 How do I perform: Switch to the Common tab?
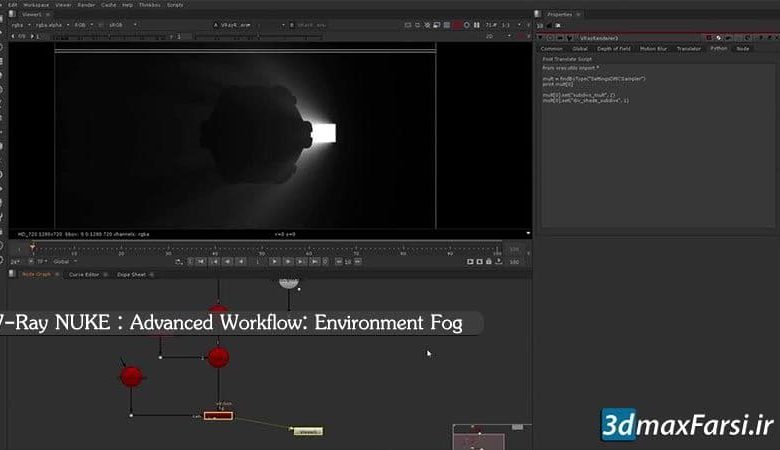click(x=551, y=49)
